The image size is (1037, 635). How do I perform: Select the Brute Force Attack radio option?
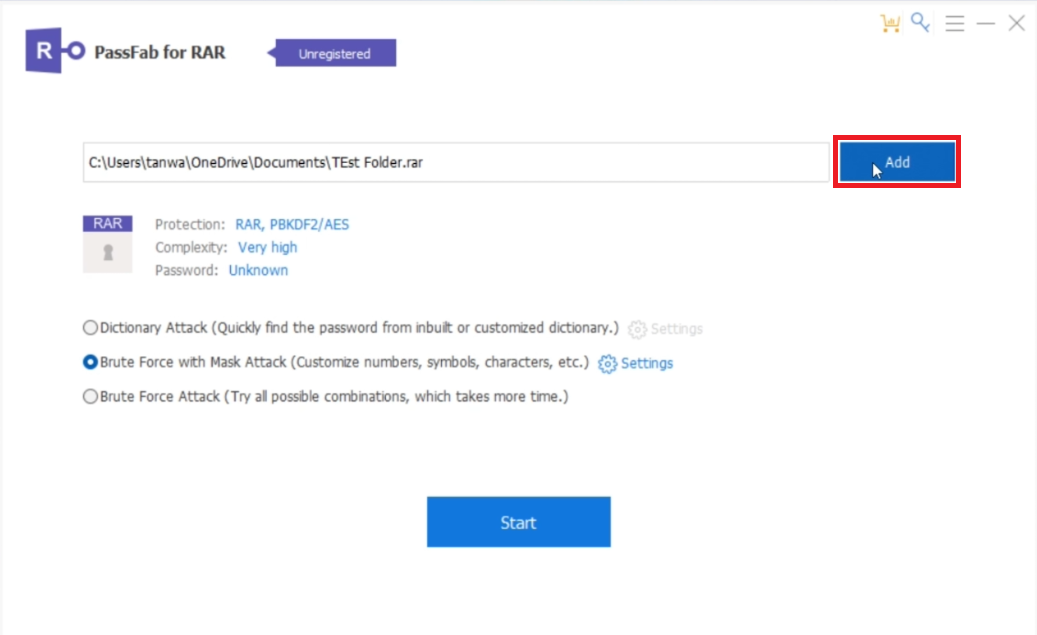[91, 396]
